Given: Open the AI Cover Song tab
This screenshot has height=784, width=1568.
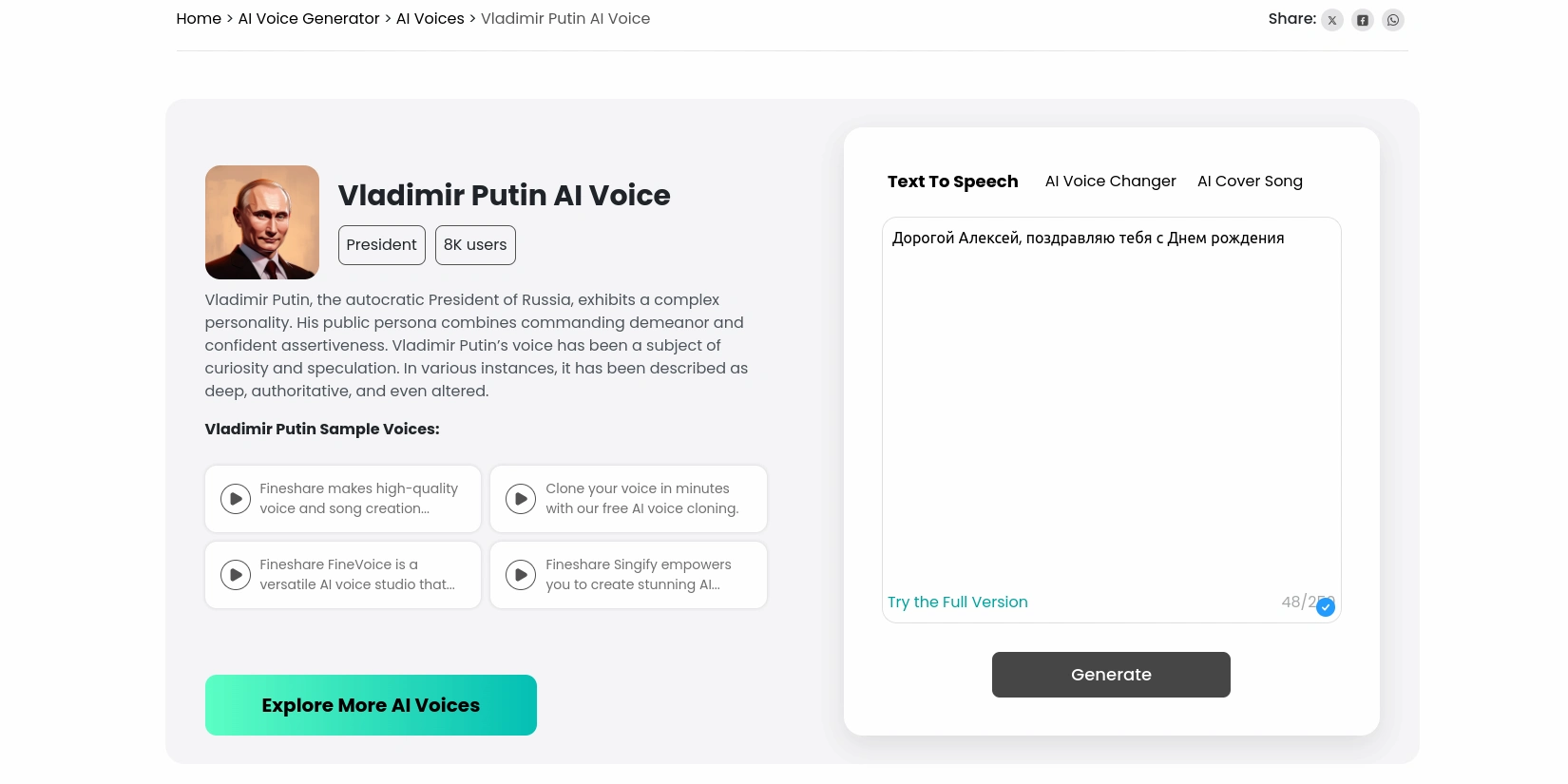Looking at the screenshot, I should point(1250,181).
